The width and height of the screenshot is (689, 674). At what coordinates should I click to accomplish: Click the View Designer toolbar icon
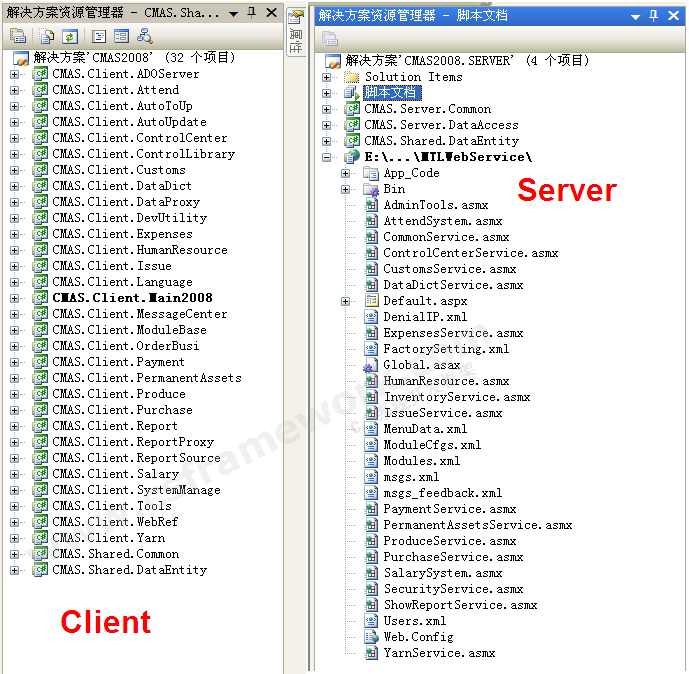click(x=122, y=36)
